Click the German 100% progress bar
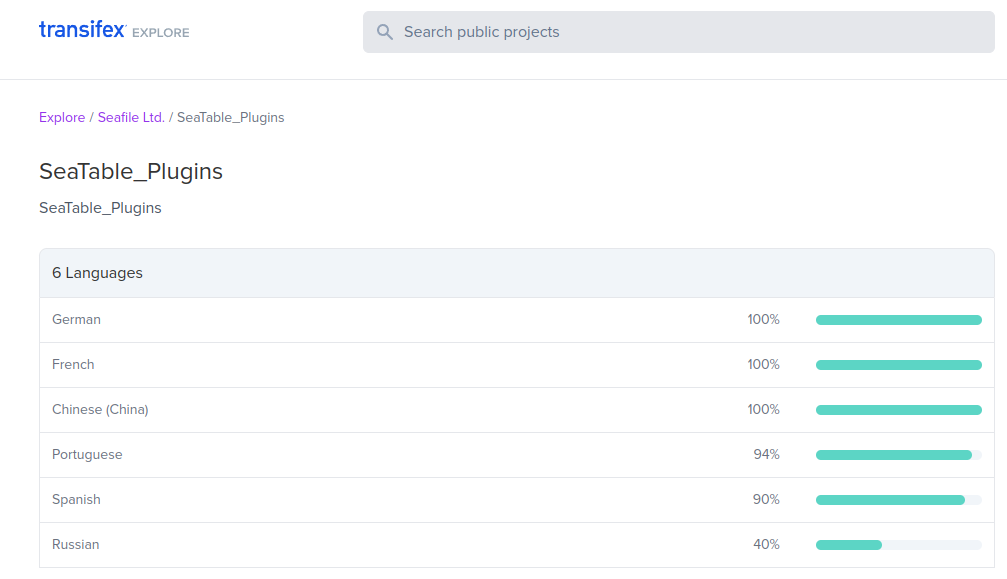This screenshot has width=1007, height=579. pyautogui.click(x=898, y=320)
